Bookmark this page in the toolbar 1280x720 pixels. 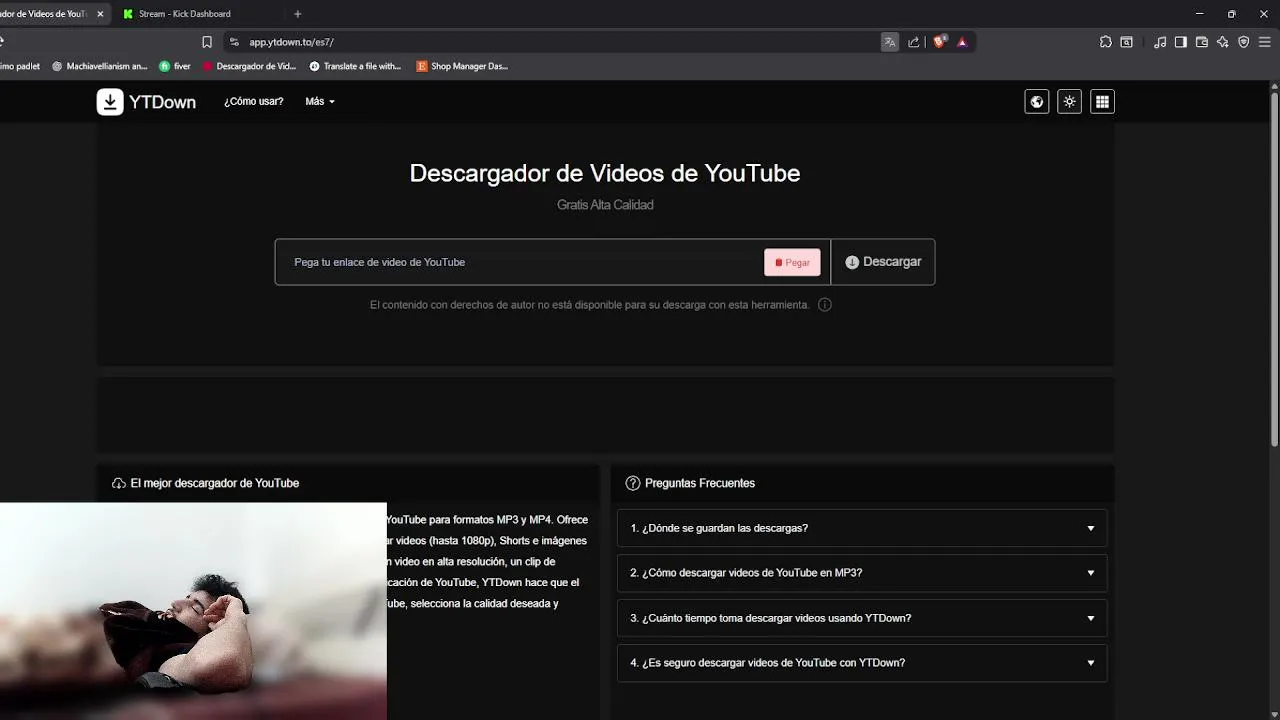207,42
